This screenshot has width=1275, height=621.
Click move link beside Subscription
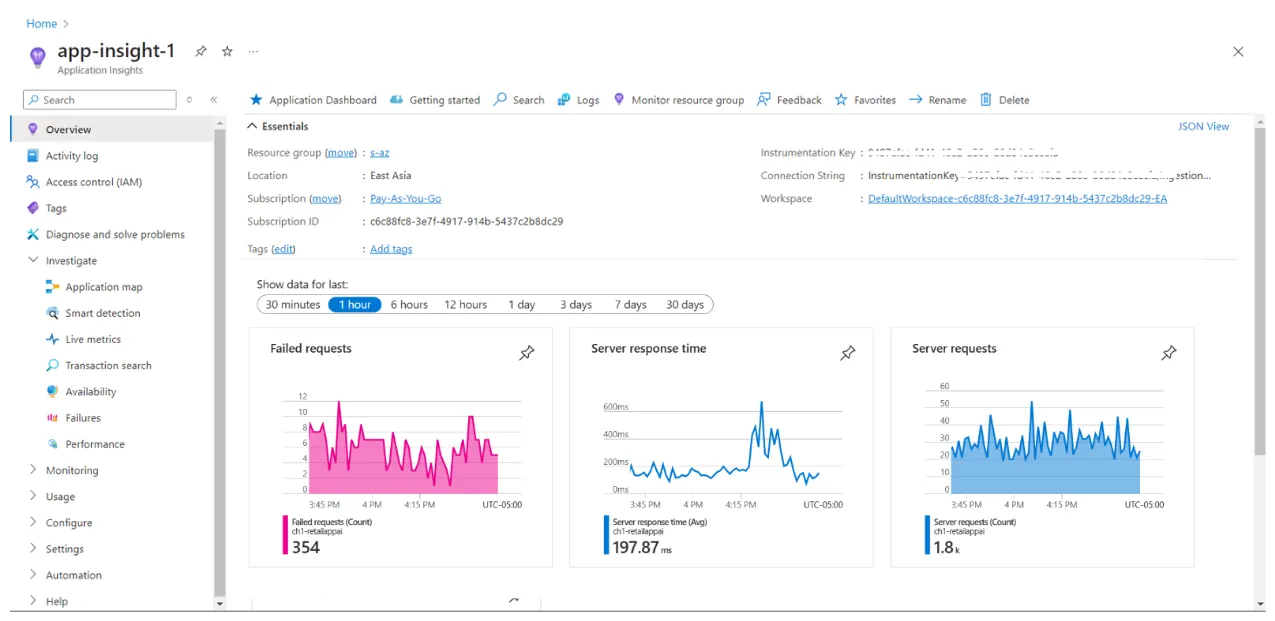tap(325, 199)
